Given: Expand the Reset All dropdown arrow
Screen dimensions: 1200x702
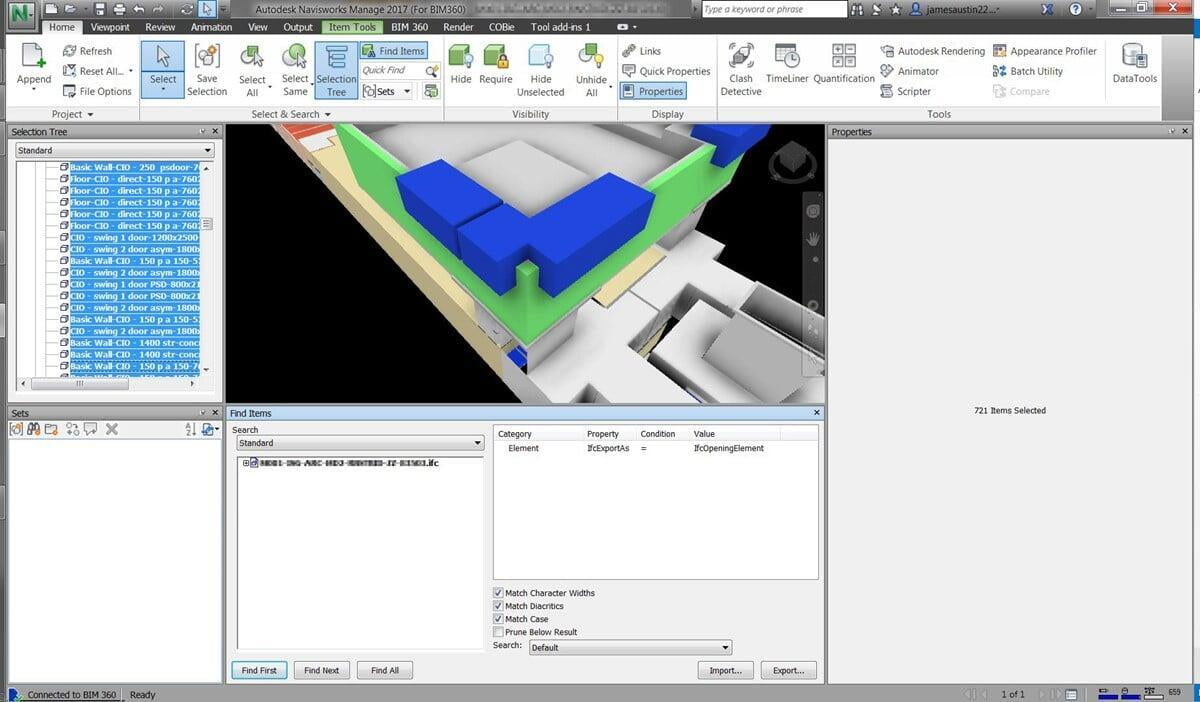Looking at the screenshot, I should pos(130,71).
